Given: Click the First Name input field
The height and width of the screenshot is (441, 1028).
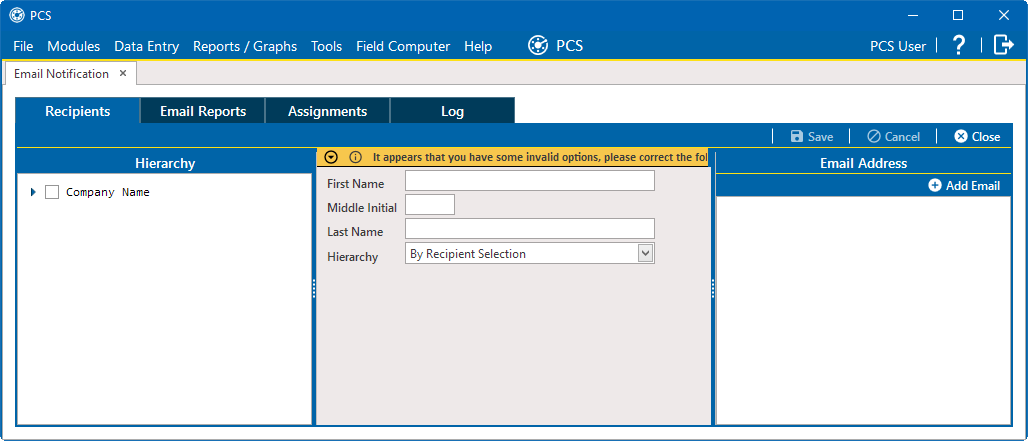Looking at the screenshot, I should coord(530,181).
